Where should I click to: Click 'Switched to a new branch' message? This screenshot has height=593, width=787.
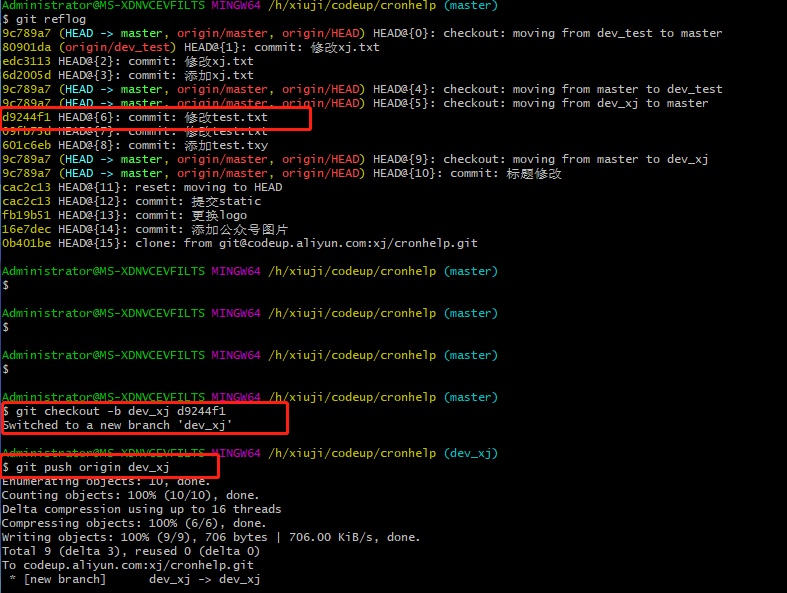(x=117, y=425)
